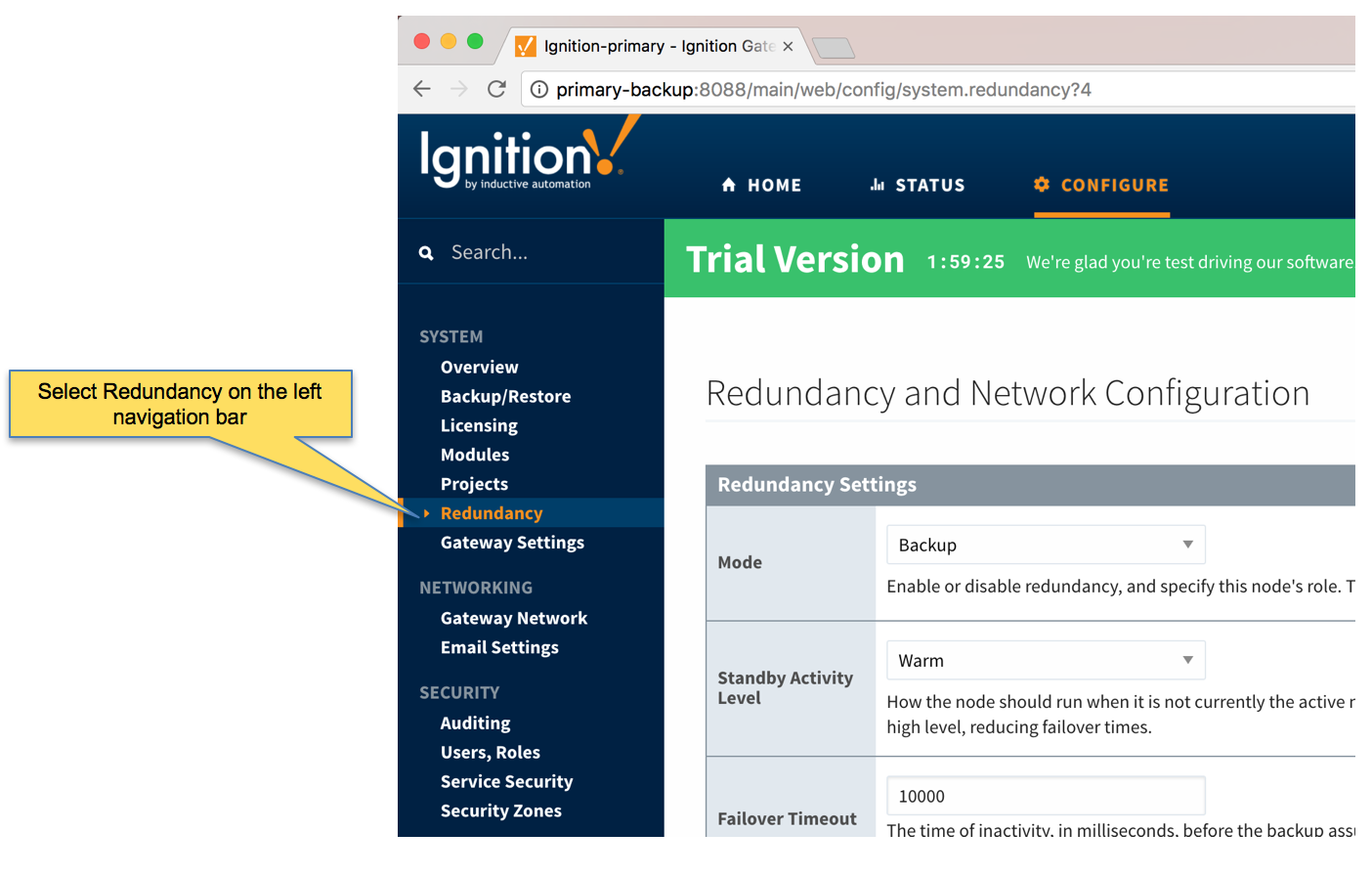Click the Mode row label
This screenshot has width=1372, height=876.
tap(740, 563)
